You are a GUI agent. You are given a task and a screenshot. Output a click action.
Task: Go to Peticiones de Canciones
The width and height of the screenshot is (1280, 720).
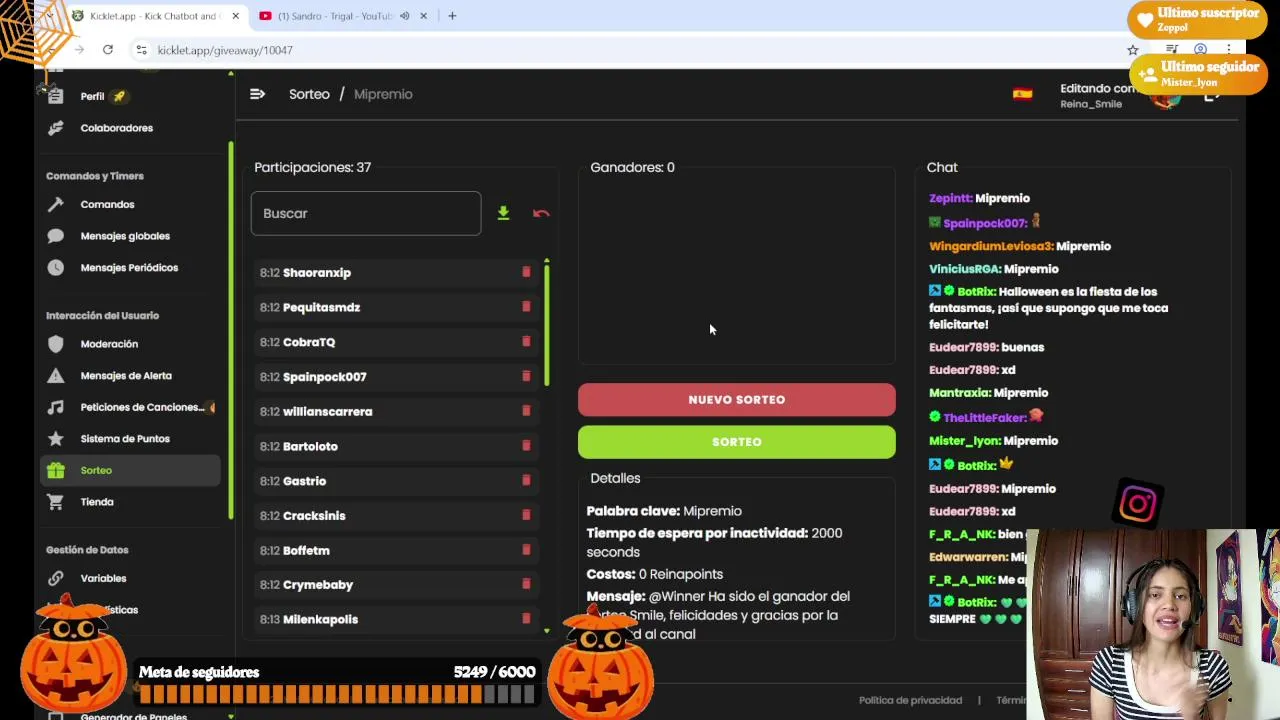click(x=142, y=407)
